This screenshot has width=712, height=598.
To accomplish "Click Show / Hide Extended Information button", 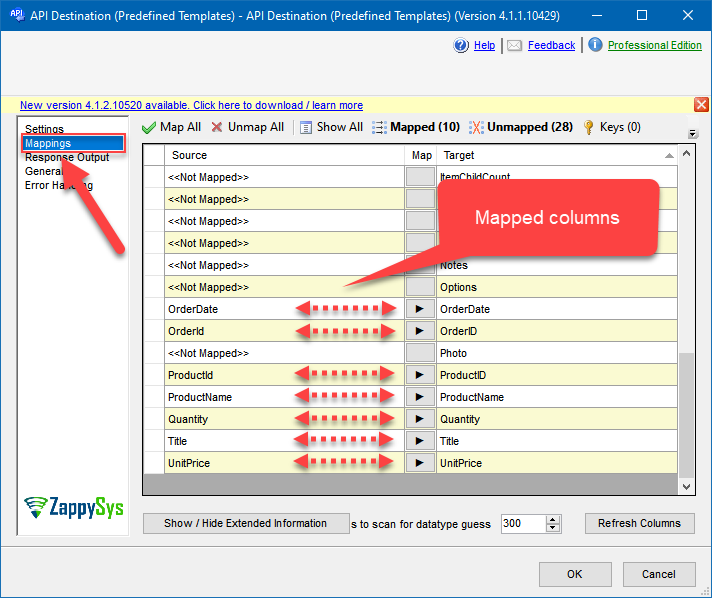I will 246,523.
